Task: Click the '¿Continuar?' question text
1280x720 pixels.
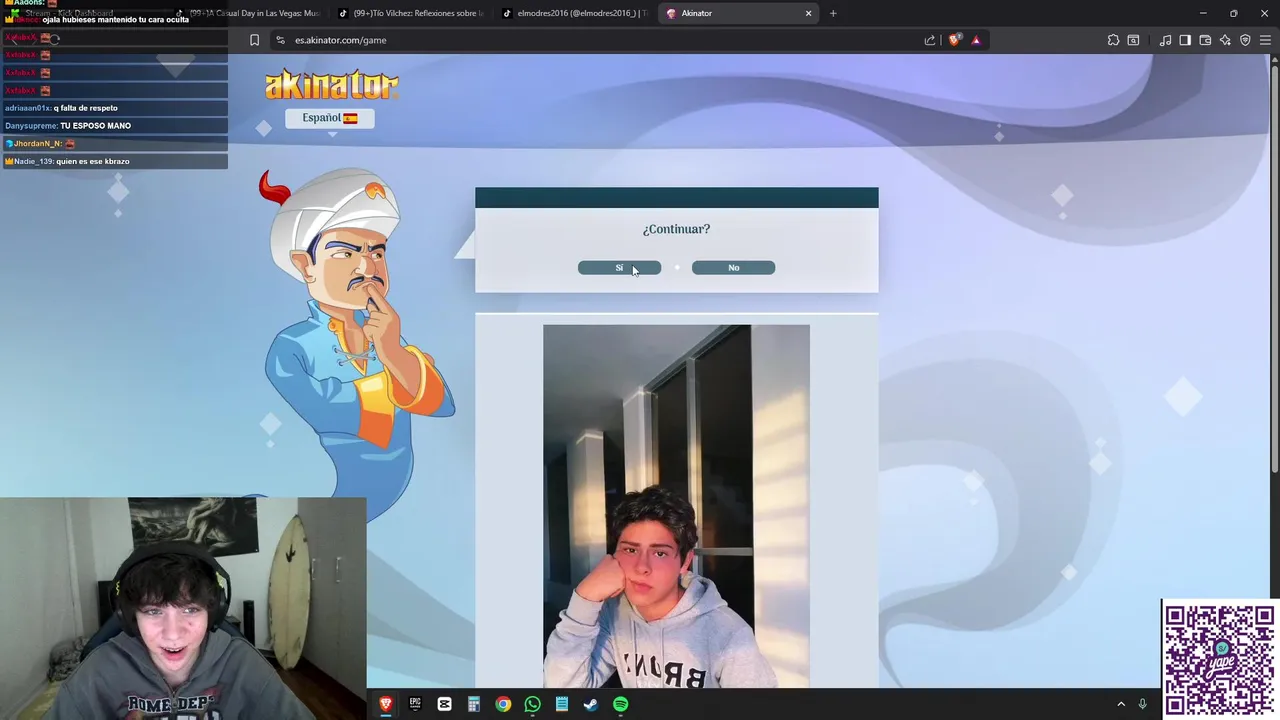Action: 676,229
